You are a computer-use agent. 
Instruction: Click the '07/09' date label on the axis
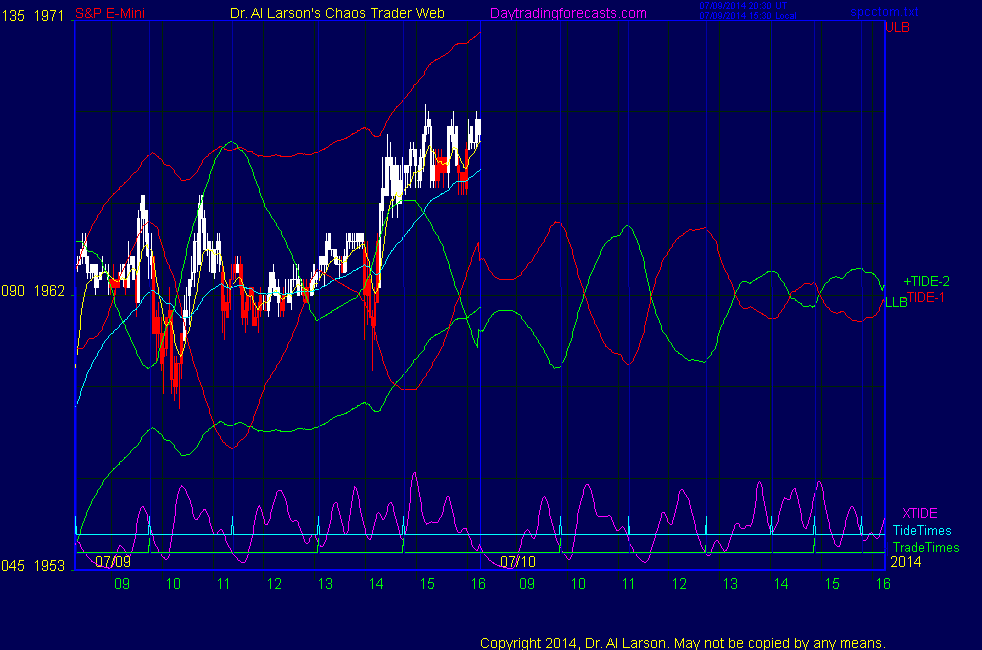tap(113, 562)
